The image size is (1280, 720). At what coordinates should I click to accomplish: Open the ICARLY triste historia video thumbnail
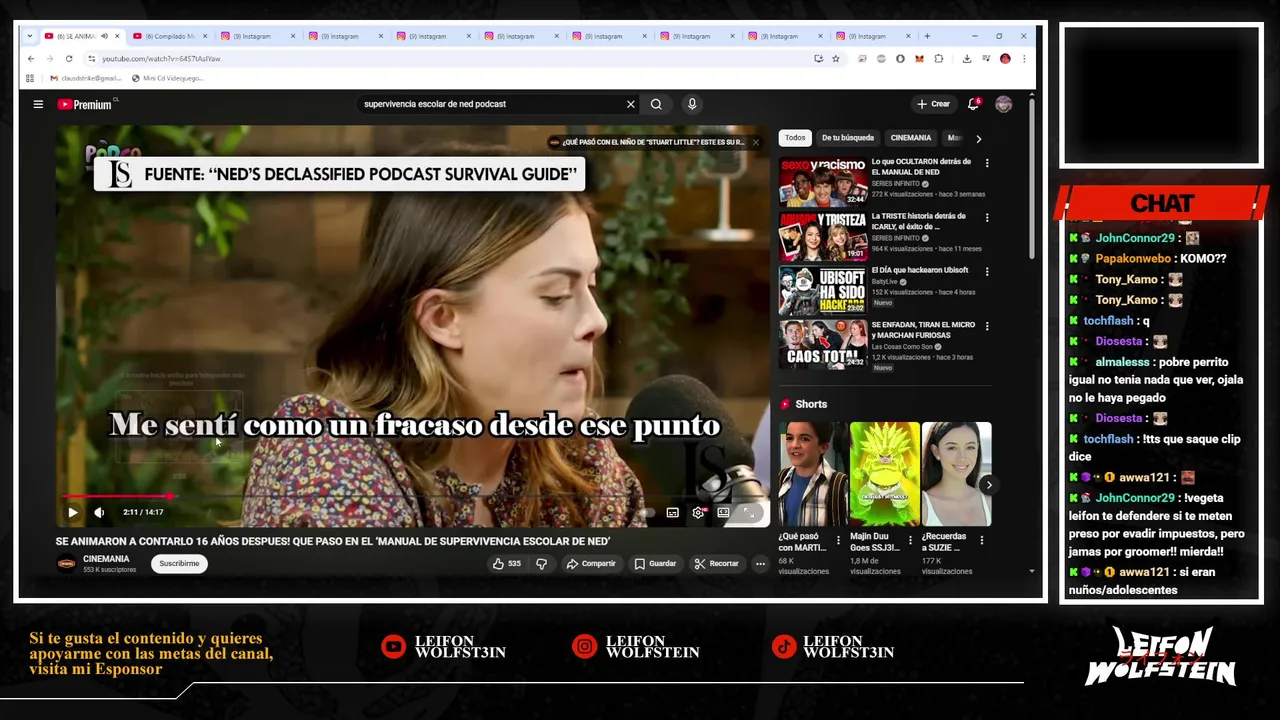(823, 236)
